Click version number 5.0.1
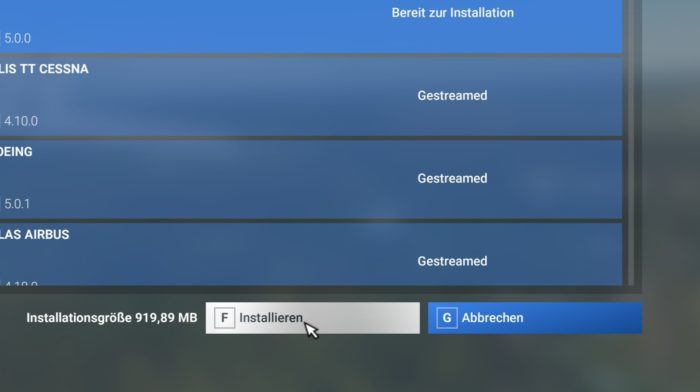This screenshot has height=392, width=700. click(17, 204)
